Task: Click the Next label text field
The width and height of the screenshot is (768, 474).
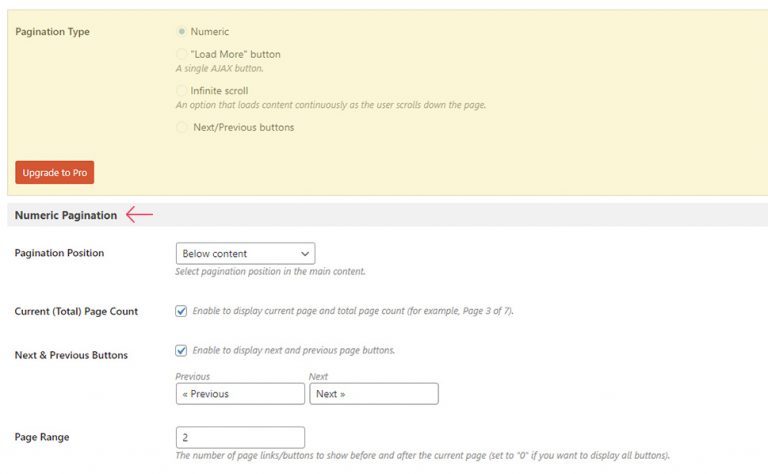Action: [374, 394]
